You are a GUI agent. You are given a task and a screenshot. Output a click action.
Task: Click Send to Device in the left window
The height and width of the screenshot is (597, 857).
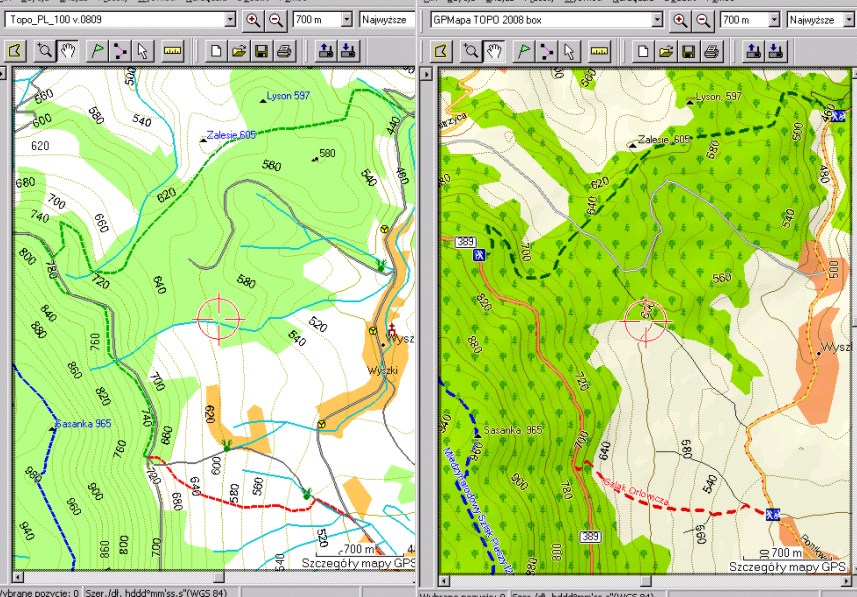324,51
